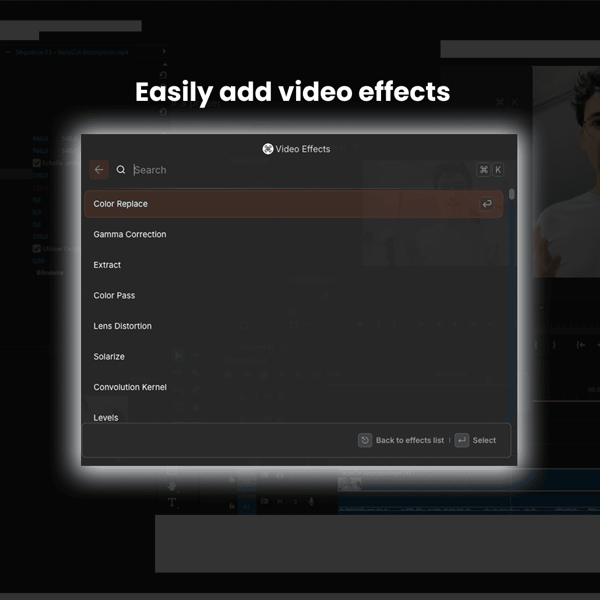Screen dimensions: 600x600
Task: Click the orange back arrow button
Action: [x=99, y=170]
